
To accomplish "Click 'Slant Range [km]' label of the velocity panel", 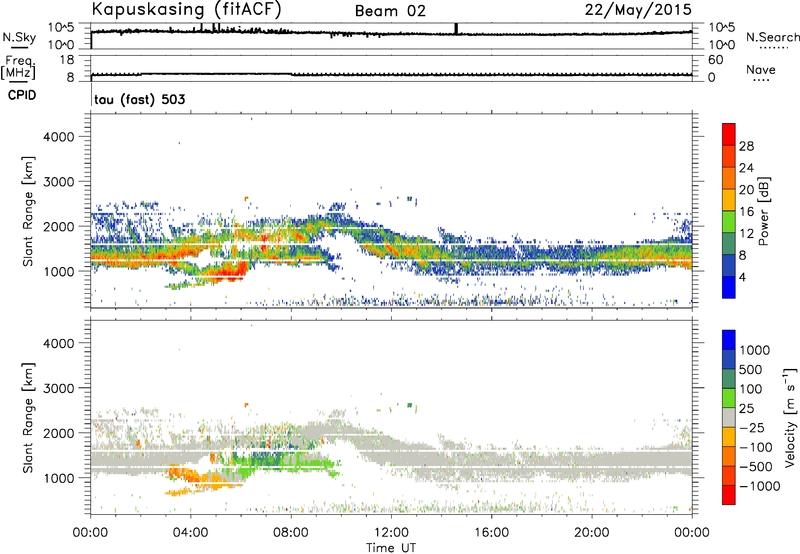I will [28, 417].
